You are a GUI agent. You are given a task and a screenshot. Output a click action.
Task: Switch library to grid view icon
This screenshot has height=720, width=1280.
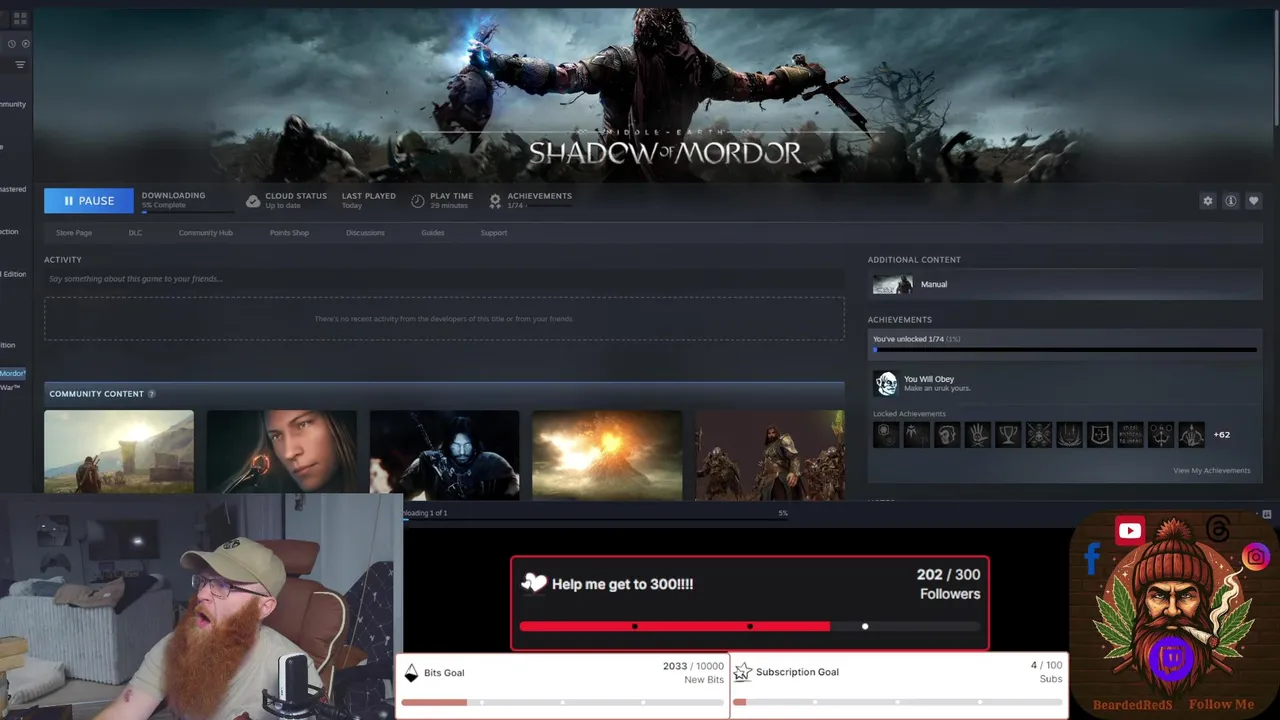[x=20, y=18]
